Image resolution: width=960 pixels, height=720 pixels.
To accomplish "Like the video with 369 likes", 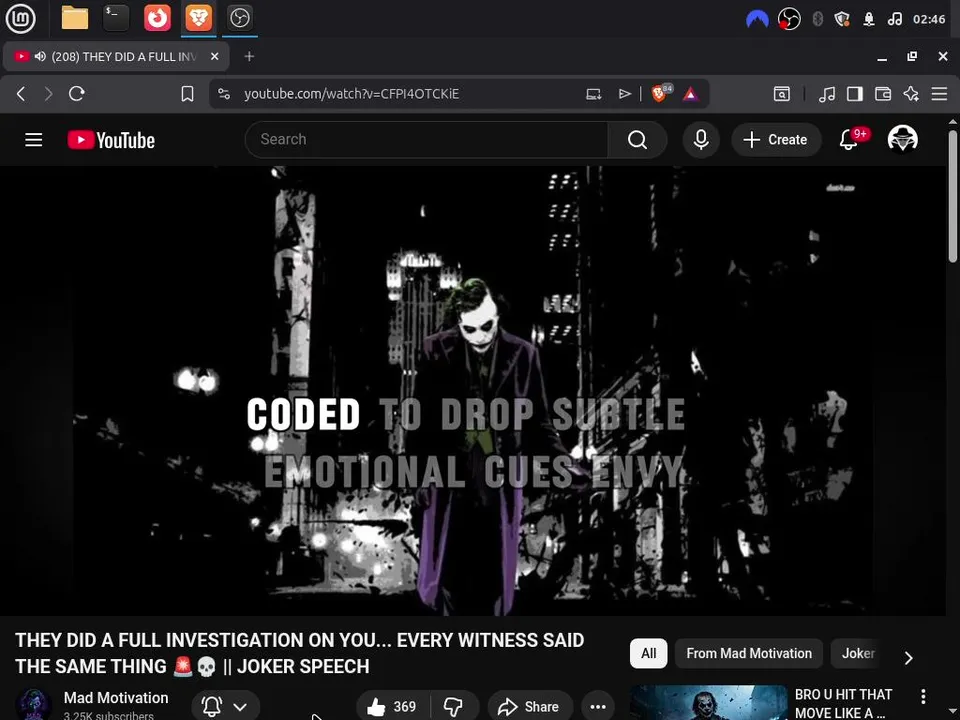I will click(393, 707).
